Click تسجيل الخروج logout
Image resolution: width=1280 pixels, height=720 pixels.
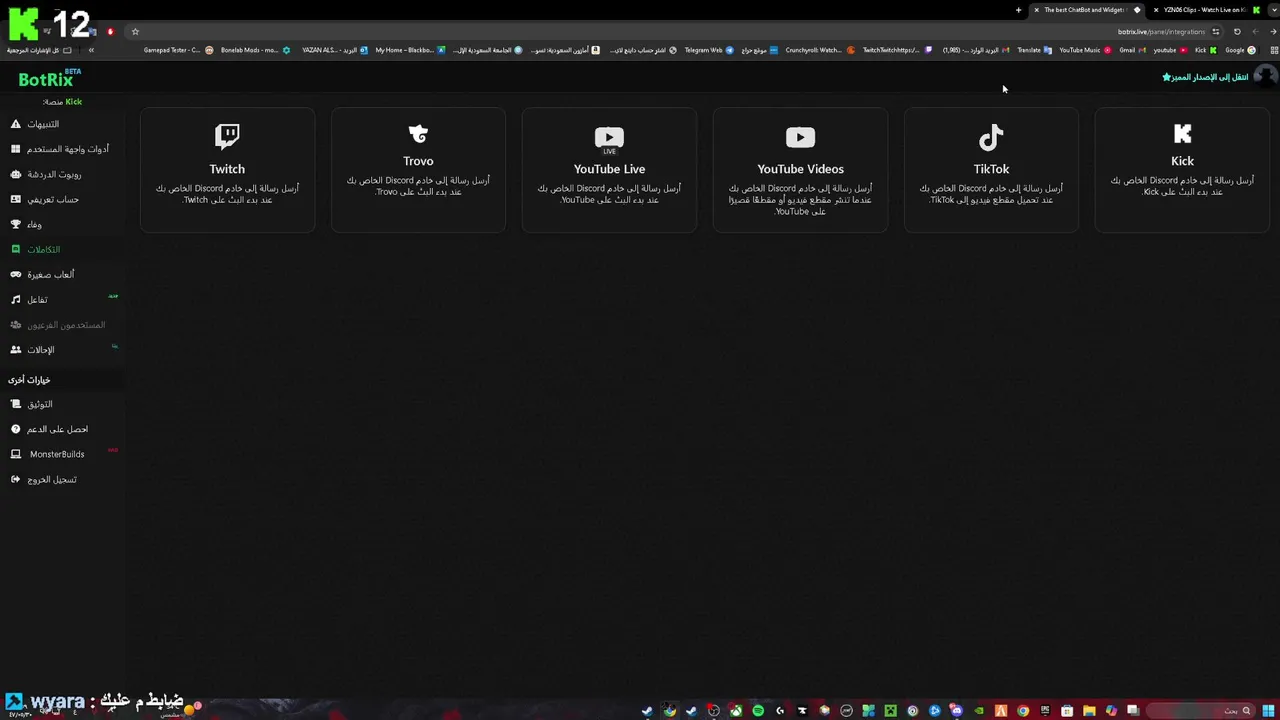43,479
